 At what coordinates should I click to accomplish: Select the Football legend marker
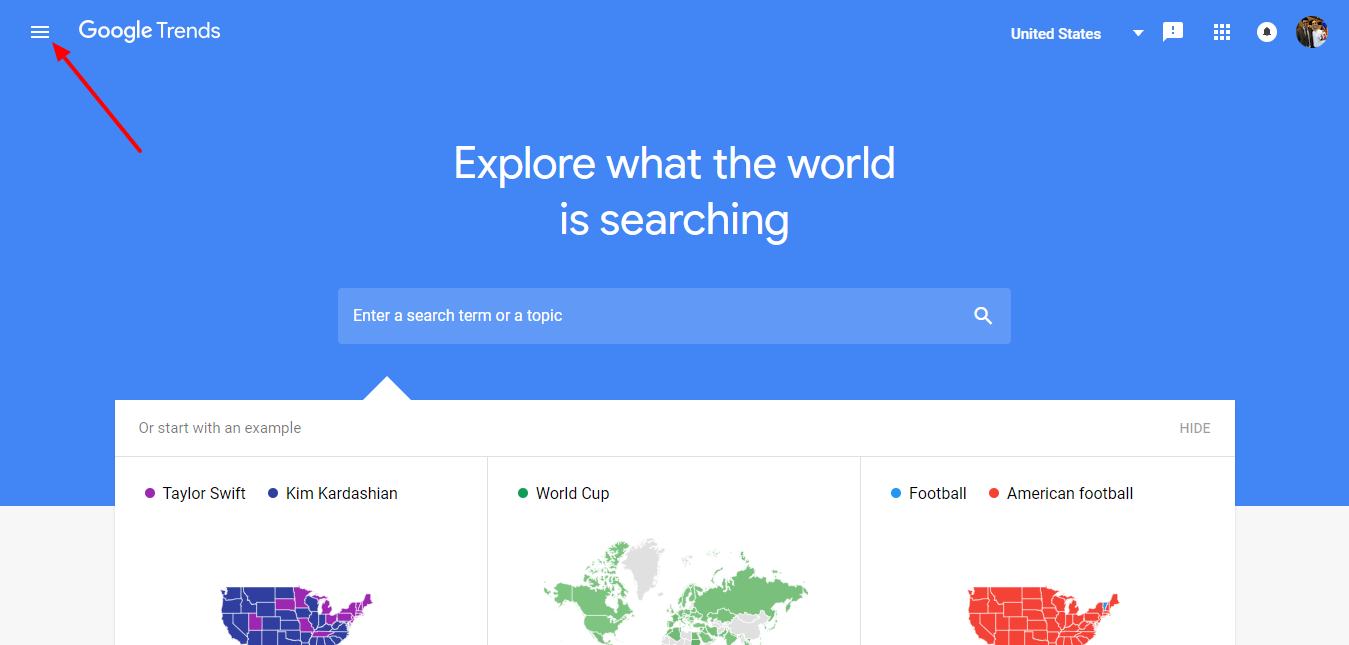pos(895,492)
